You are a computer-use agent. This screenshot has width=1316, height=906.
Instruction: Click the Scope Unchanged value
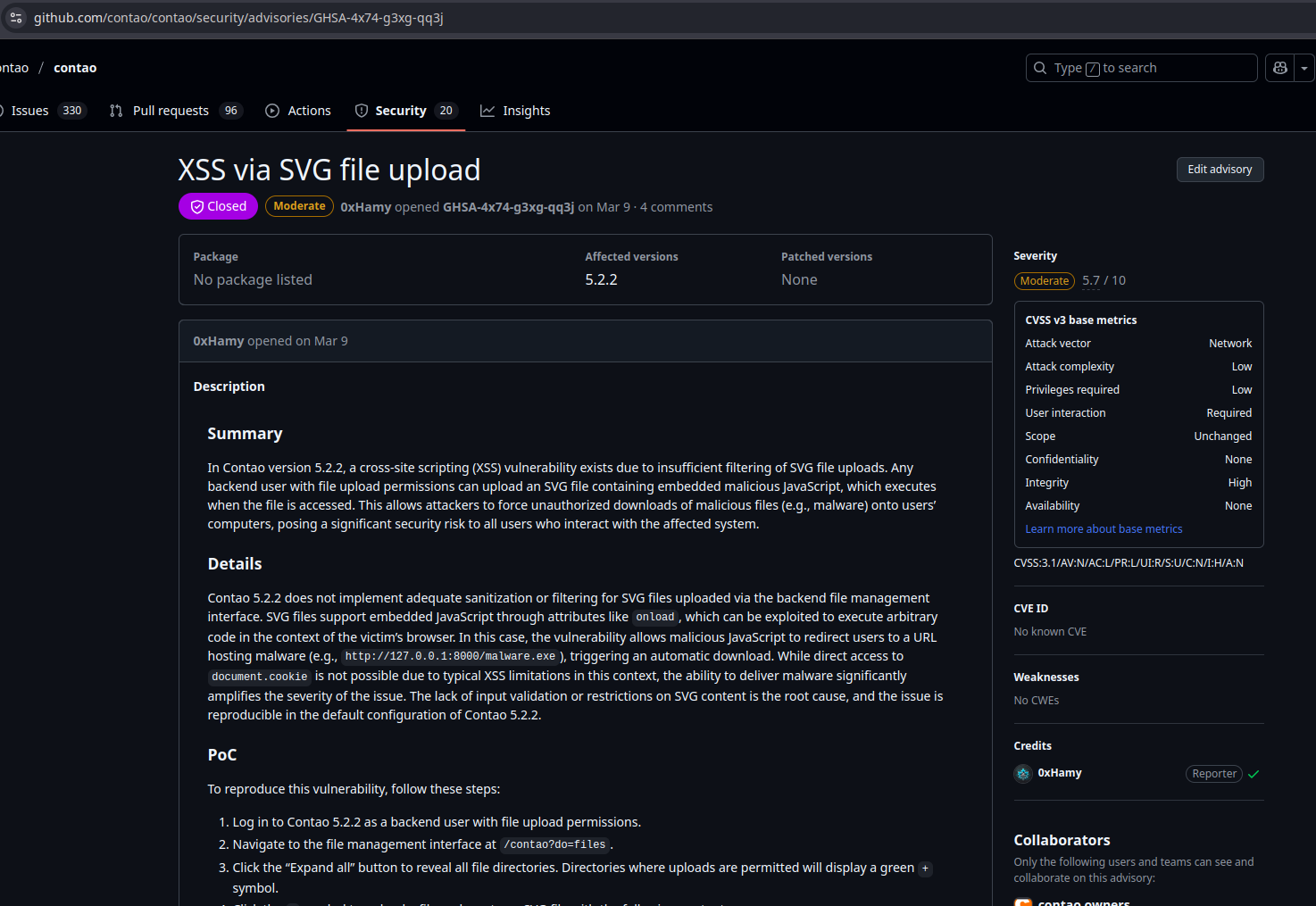pos(1223,436)
